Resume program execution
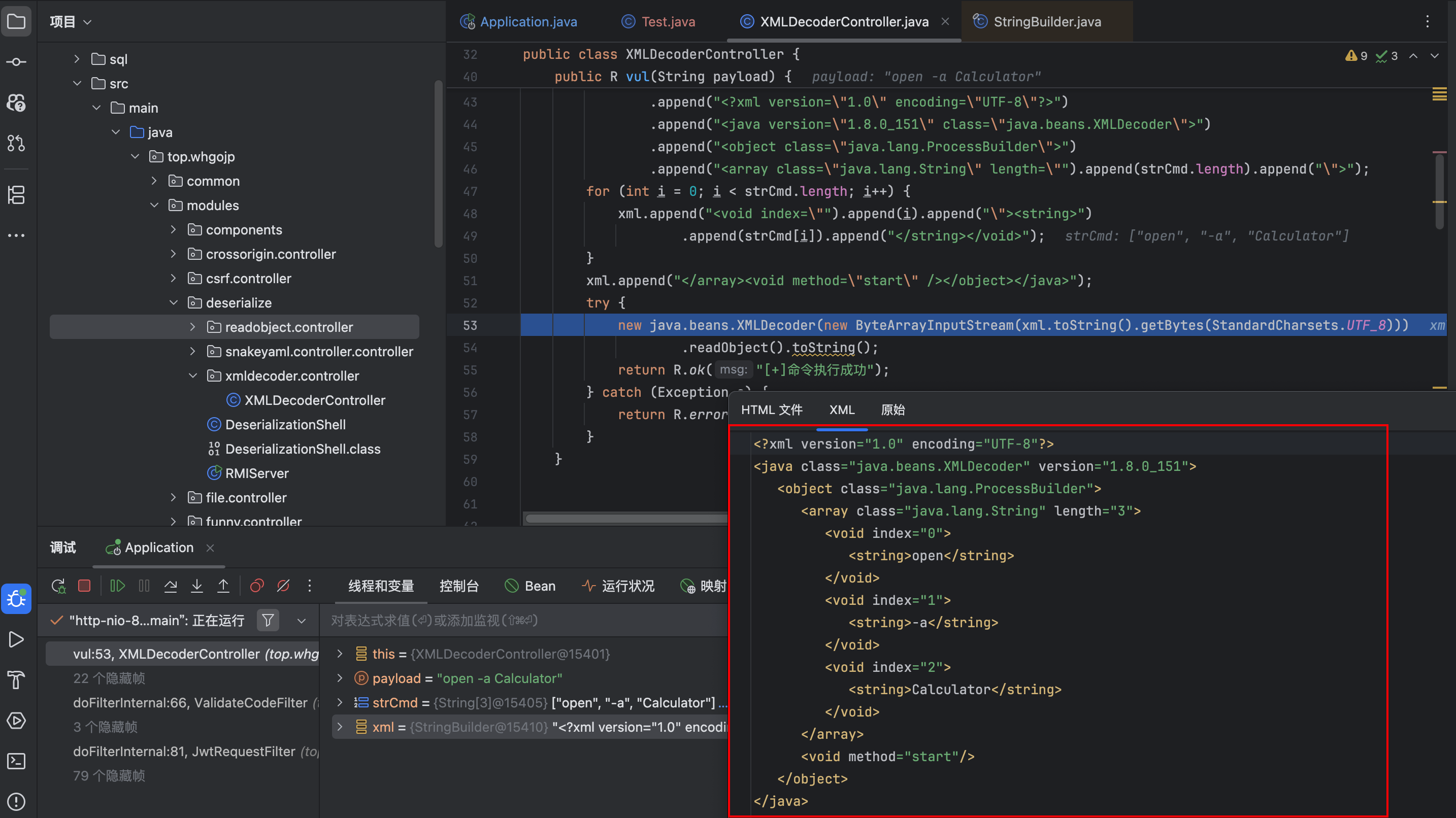Image resolution: width=1456 pixels, height=818 pixels. 117,586
